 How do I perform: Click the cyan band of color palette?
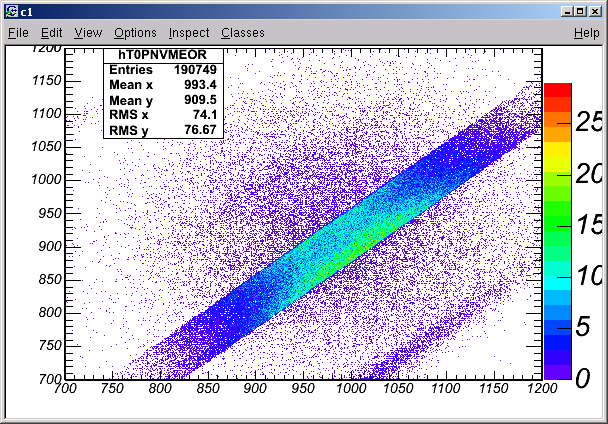click(x=558, y=283)
